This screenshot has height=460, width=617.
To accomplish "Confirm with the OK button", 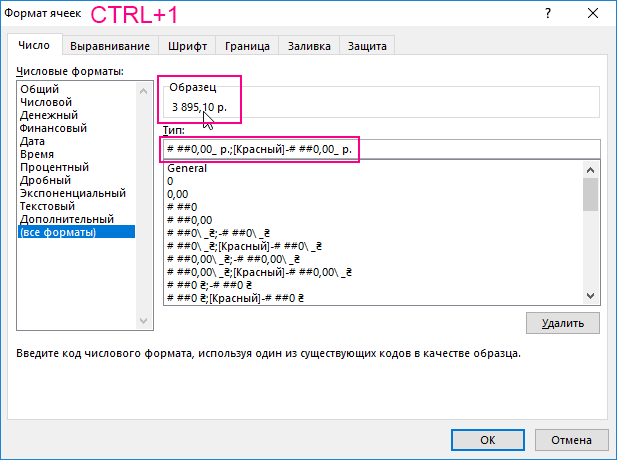I will [x=487, y=438].
